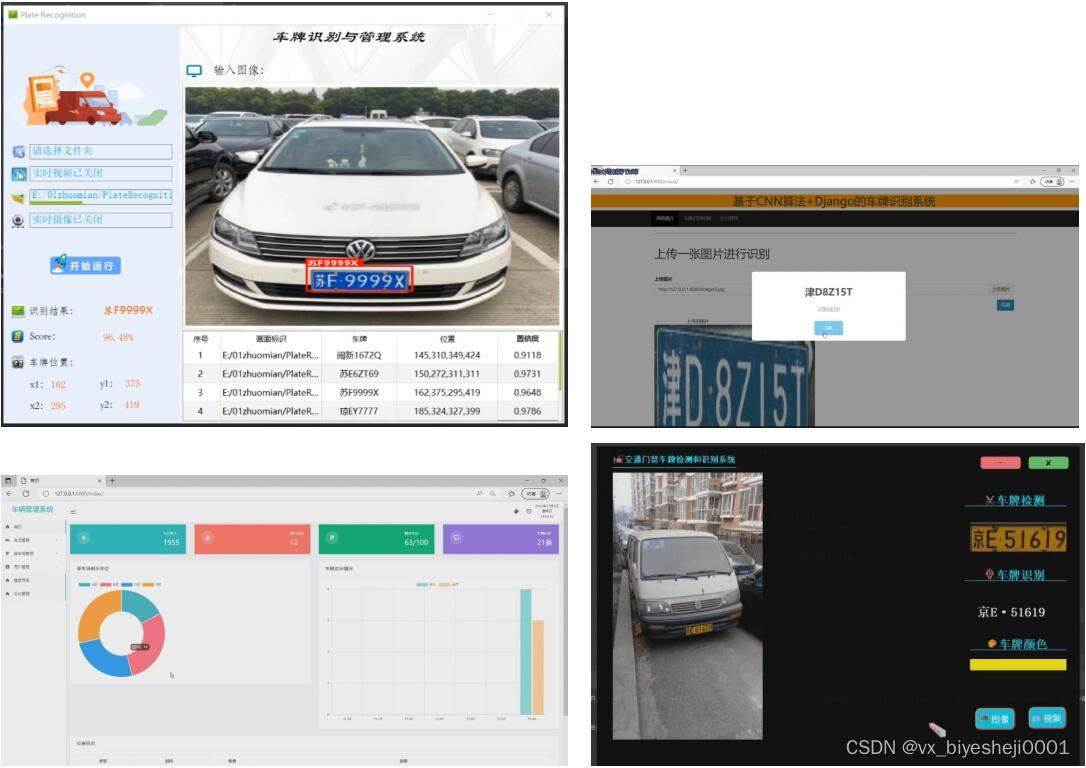Focus the 请选择文件夹 folder field
This screenshot has width=1086, height=768.
click(x=100, y=152)
